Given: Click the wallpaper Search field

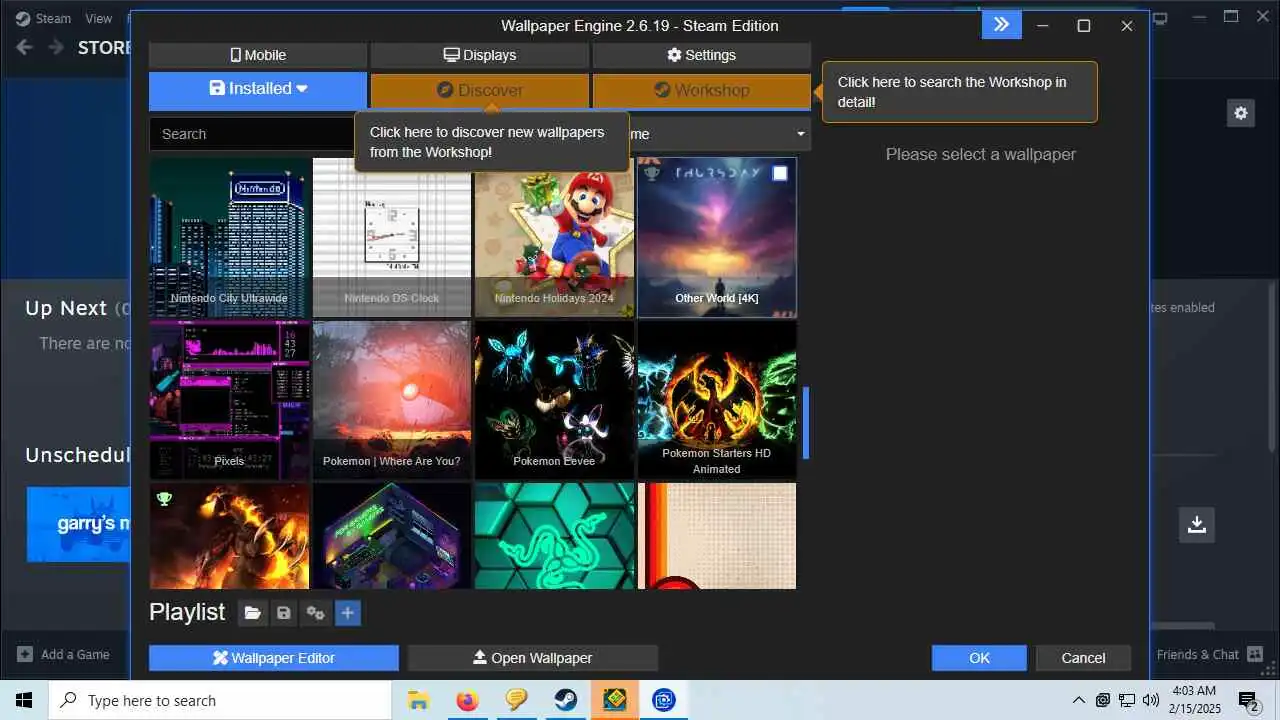Looking at the screenshot, I should (252, 134).
